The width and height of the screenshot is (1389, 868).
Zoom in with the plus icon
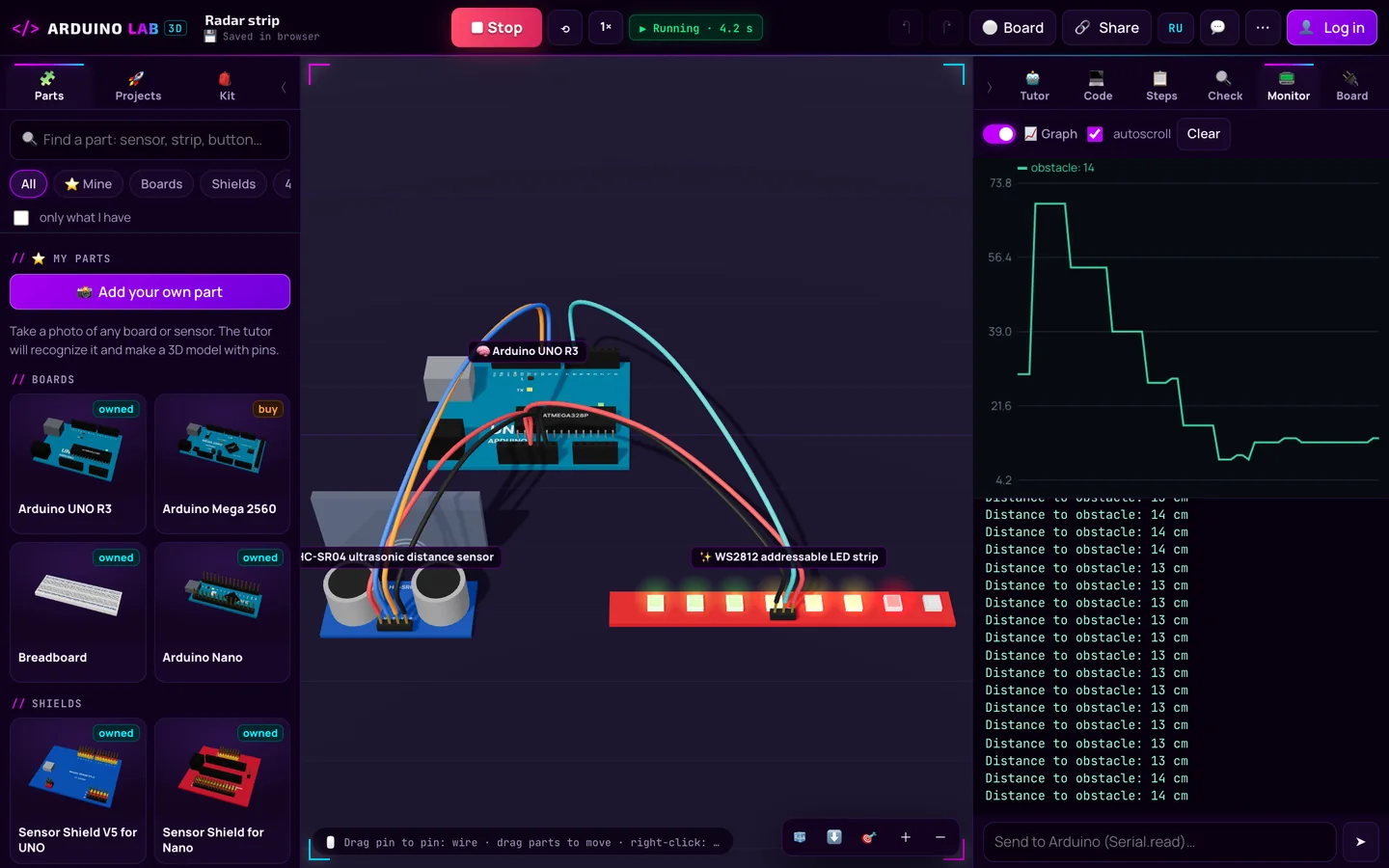tap(906, 837)
